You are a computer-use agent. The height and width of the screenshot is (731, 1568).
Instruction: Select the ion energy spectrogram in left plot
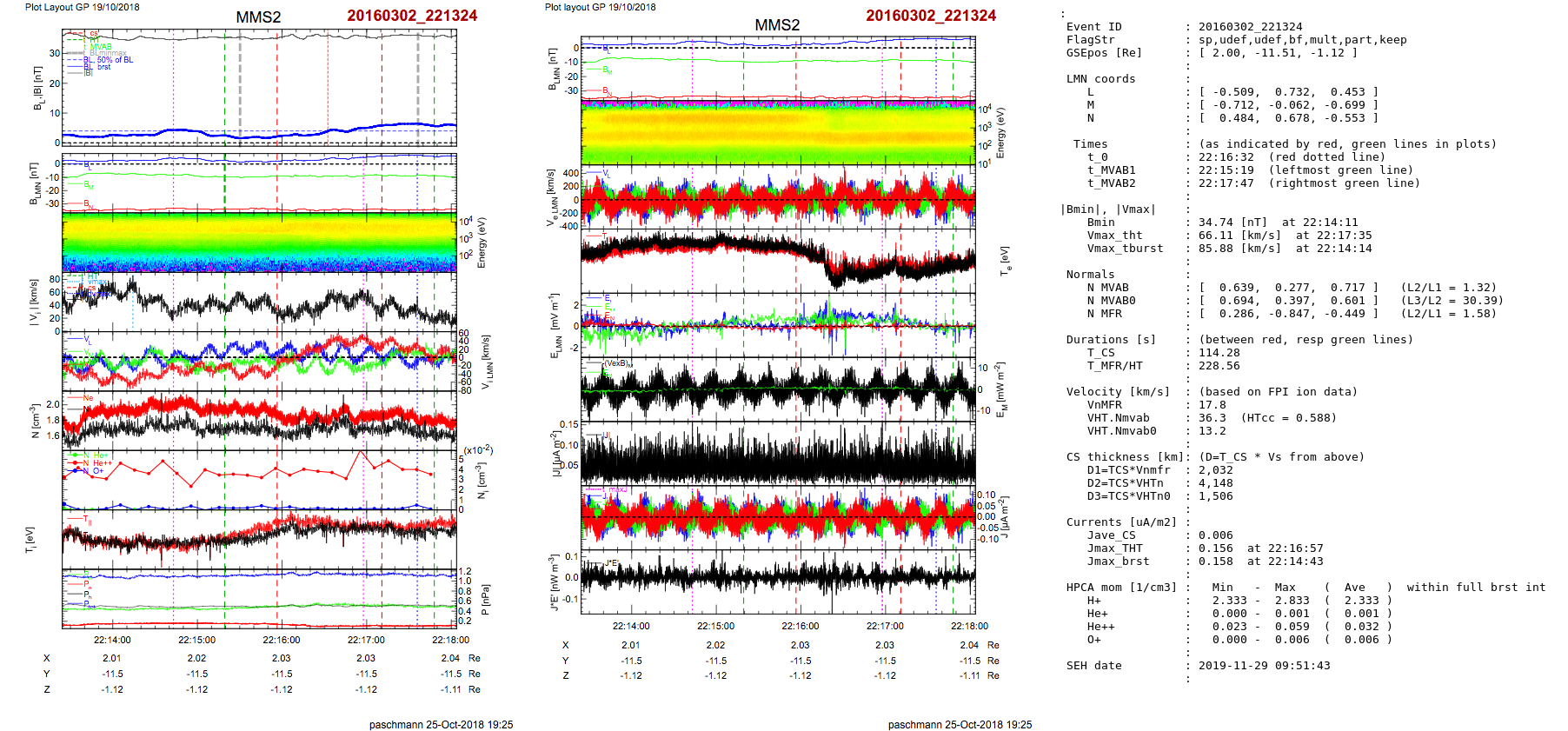259,242
